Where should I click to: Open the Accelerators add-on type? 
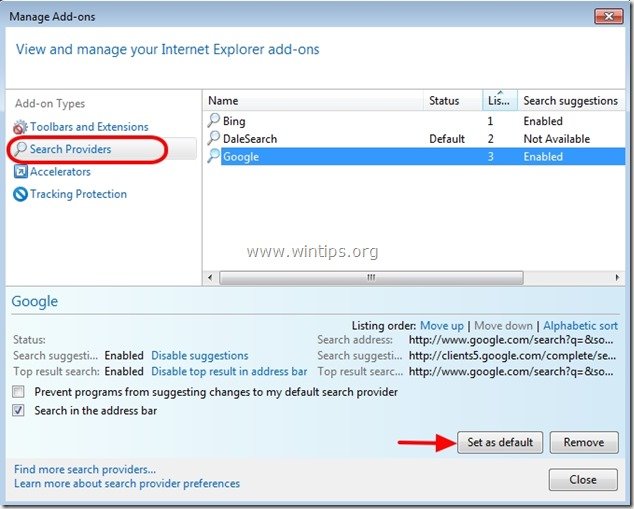coord(60,172)
